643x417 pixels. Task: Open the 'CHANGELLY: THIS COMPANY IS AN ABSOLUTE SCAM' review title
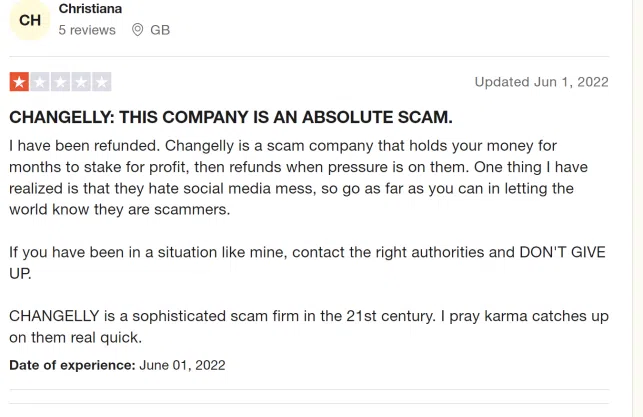click(x=231, y=117)
